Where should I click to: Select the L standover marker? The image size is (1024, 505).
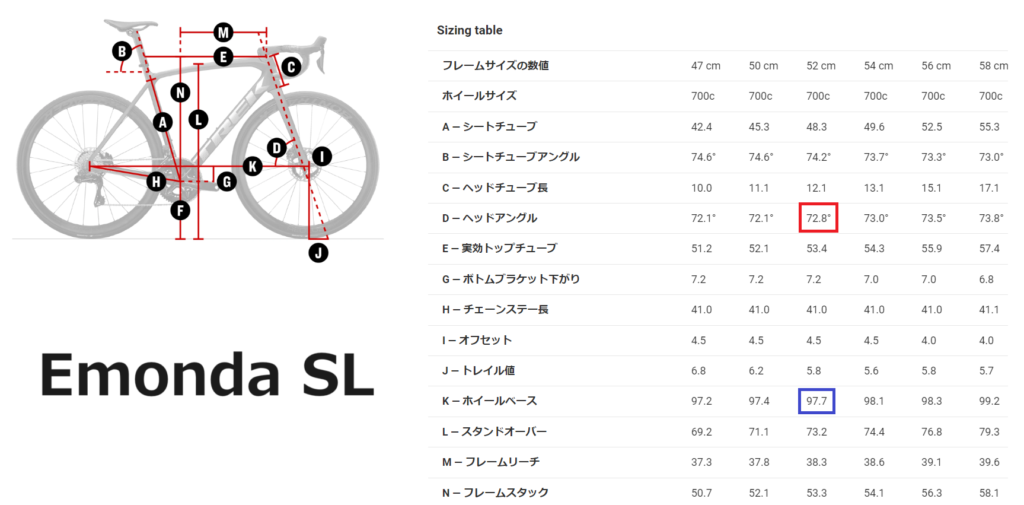click(198, 119)
